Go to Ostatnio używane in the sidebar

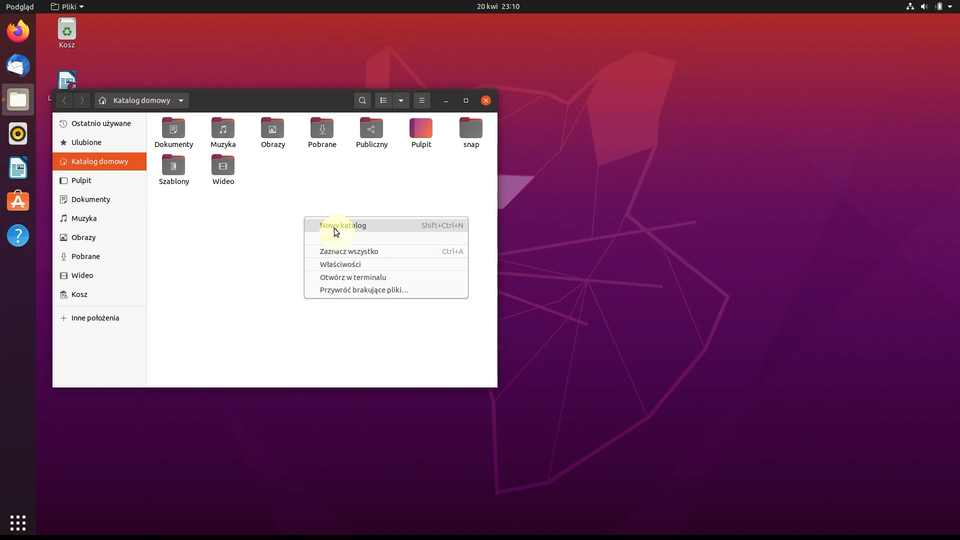100,123
